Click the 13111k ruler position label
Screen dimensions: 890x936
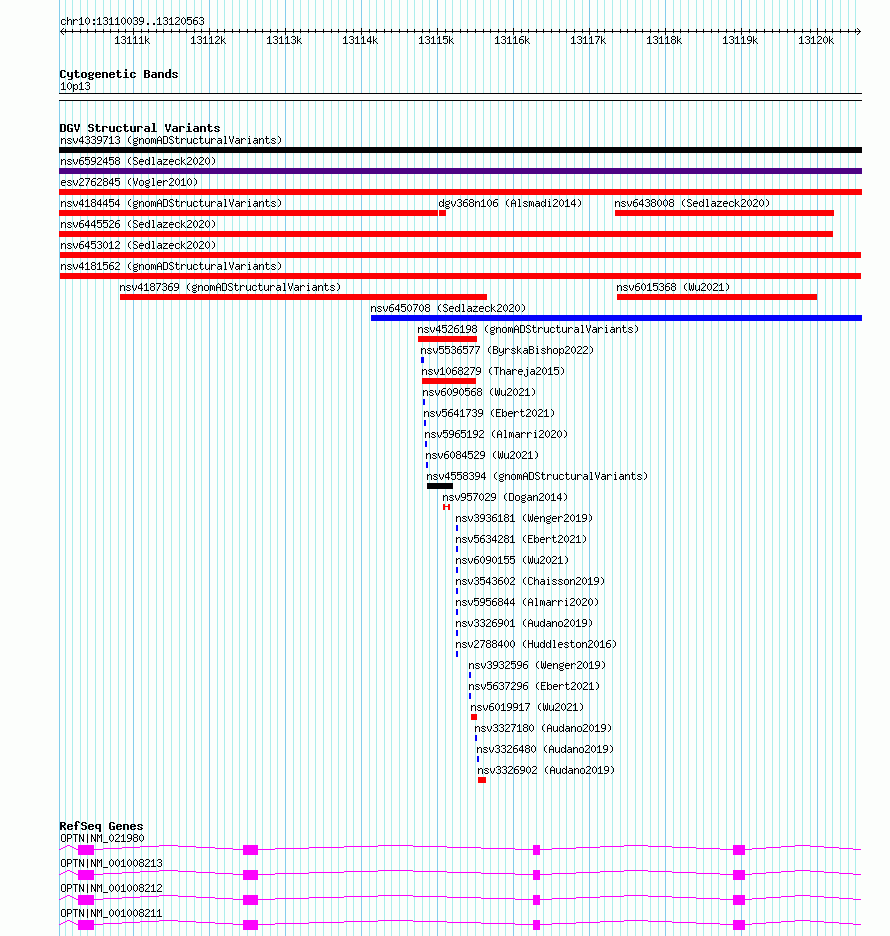(132, 40)
